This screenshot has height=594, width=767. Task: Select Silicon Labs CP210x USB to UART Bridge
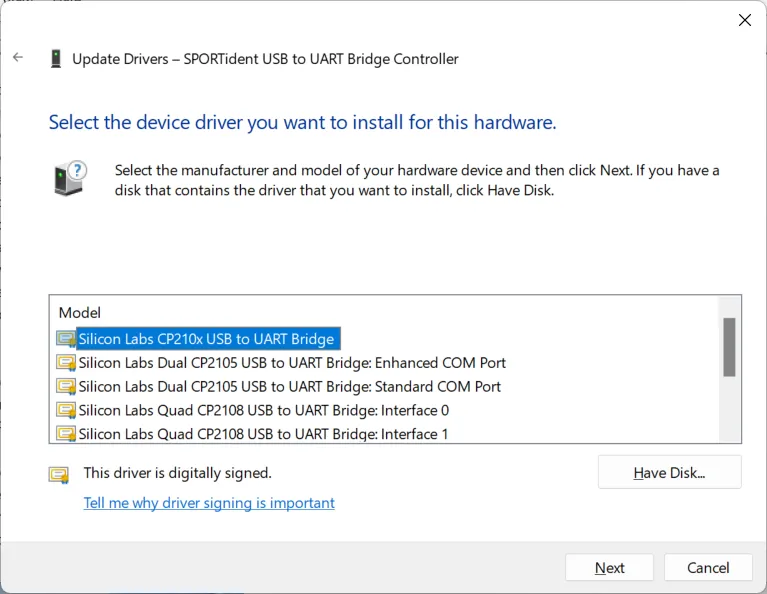point(206,339)
